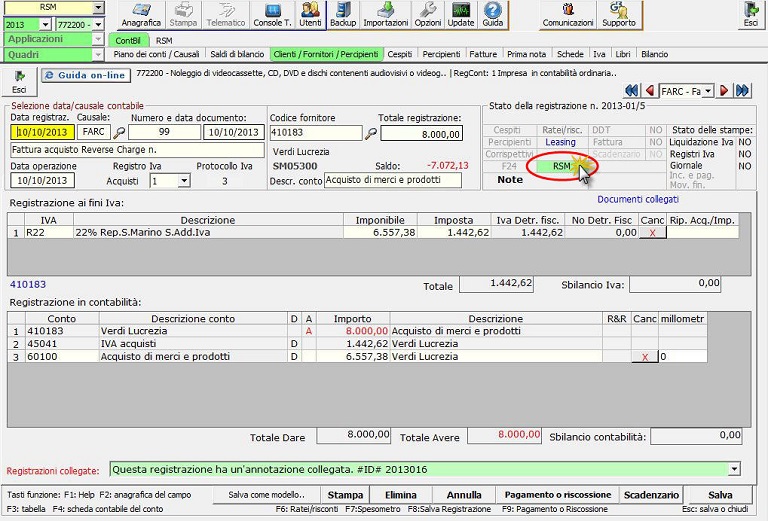Click the document number field showing 99
This screenshot has height=521, width=768.
coord(164,132)
